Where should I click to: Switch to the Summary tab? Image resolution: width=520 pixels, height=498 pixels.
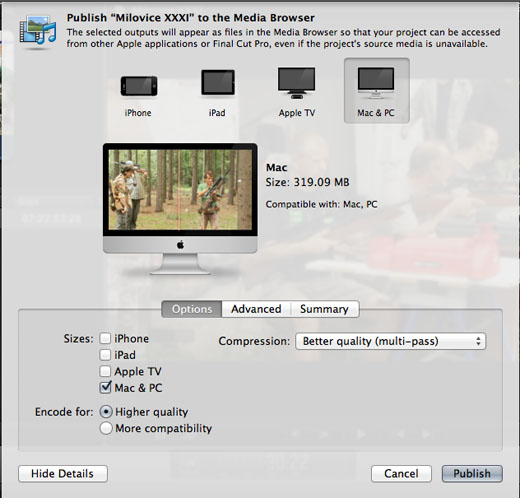tap(324, 309)
